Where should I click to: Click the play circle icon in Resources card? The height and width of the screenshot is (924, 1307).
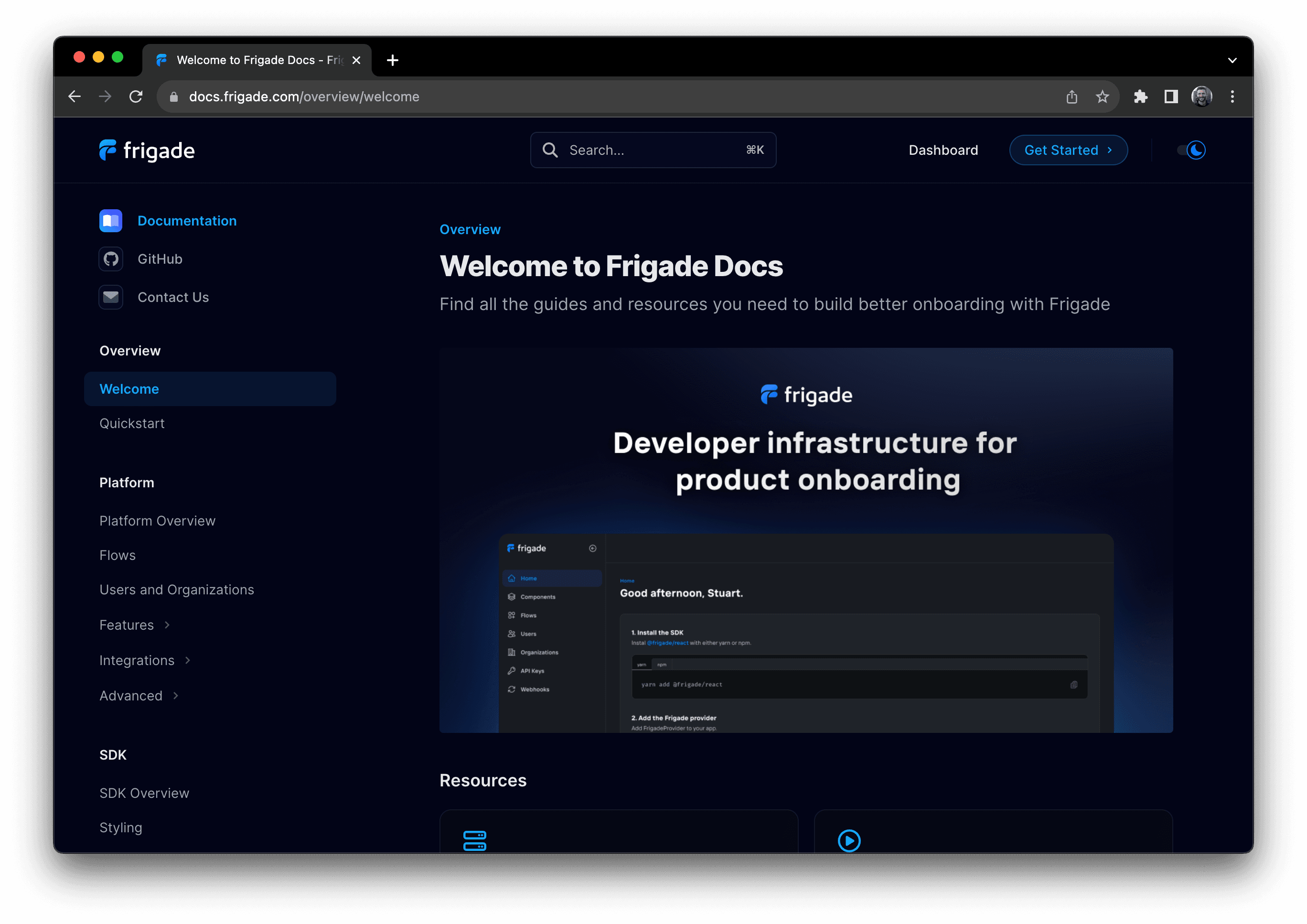(x=849, y=840)
